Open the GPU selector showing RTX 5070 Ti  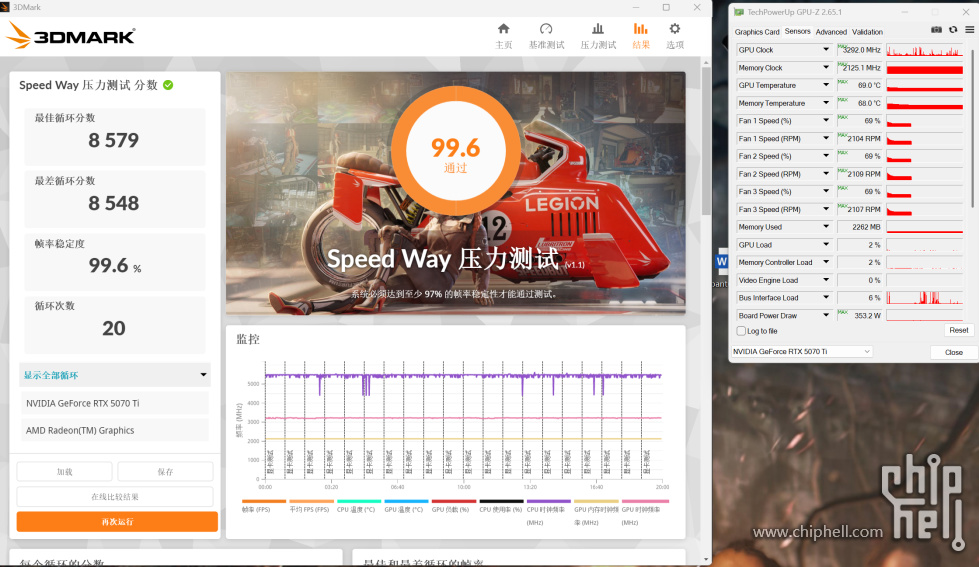click(x=801, y=352)
